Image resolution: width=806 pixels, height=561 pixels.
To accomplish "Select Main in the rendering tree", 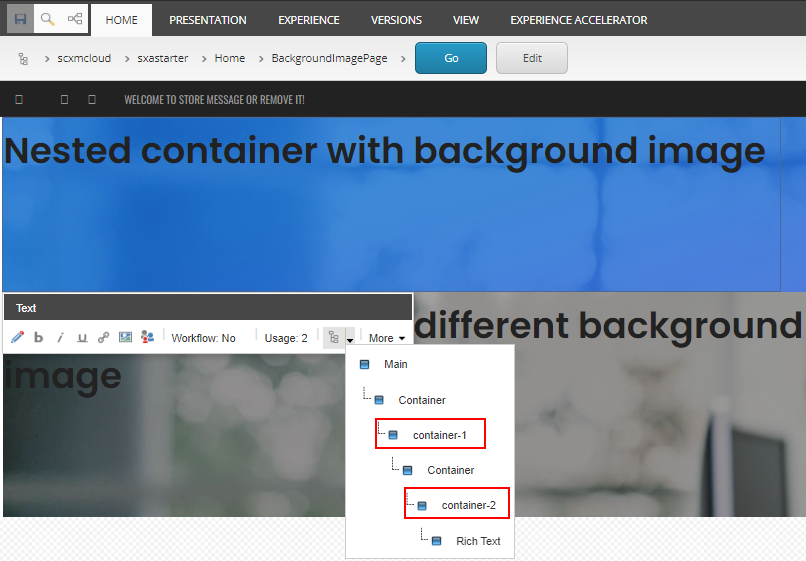I will pos(396,364).
